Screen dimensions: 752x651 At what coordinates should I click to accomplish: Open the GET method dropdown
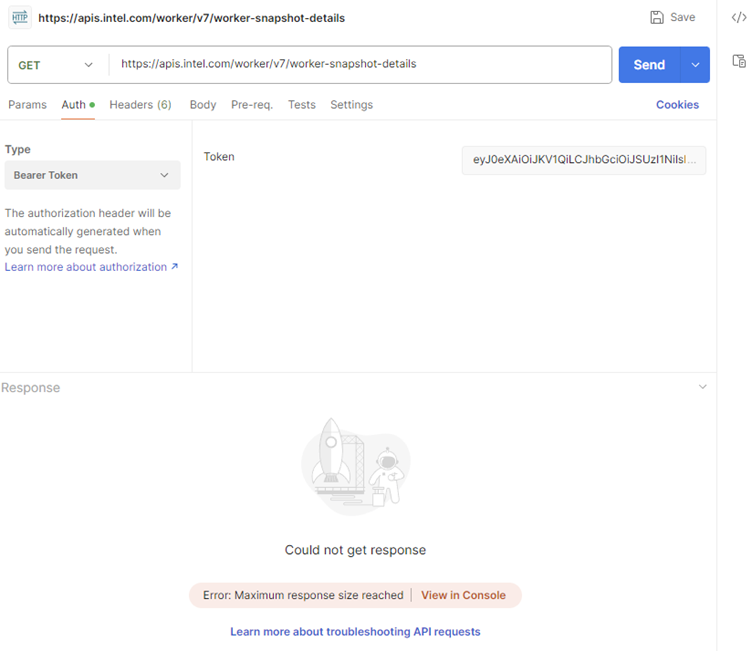coord(56,65)
